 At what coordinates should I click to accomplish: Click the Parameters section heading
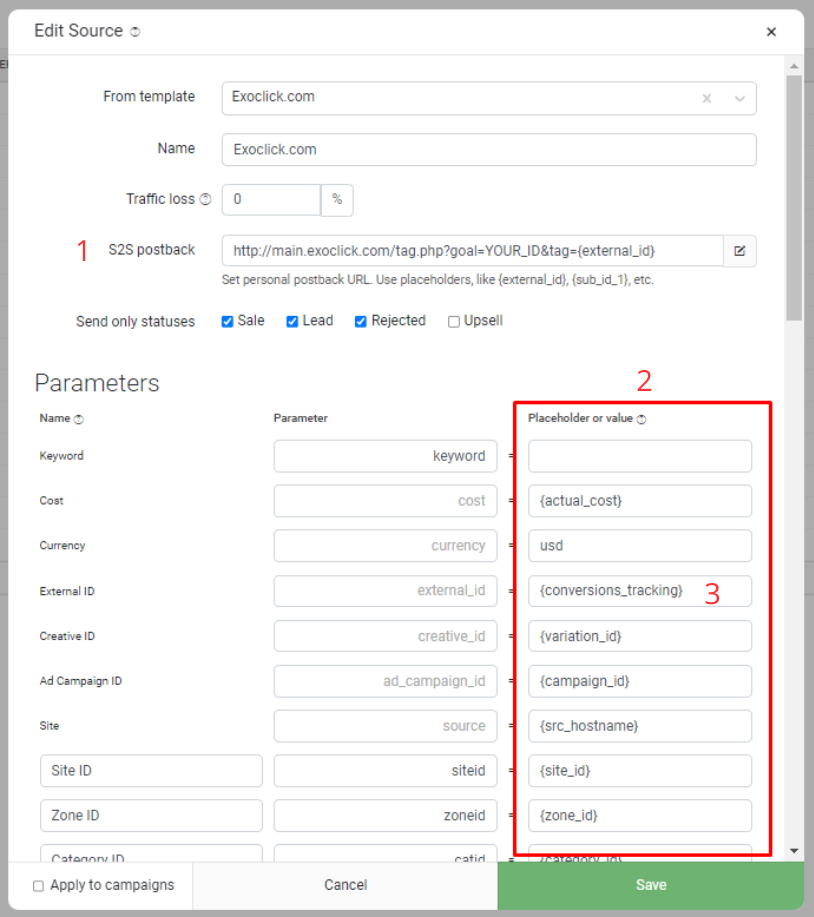[97, 384]
